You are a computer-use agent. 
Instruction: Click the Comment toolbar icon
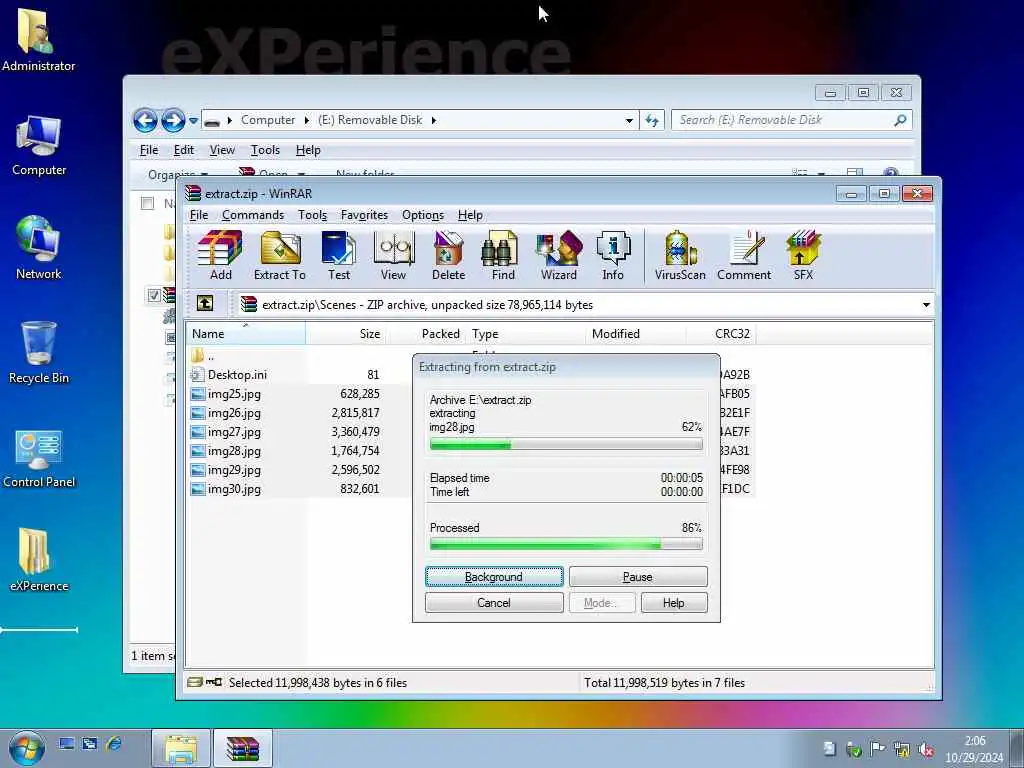click(744, 255)
